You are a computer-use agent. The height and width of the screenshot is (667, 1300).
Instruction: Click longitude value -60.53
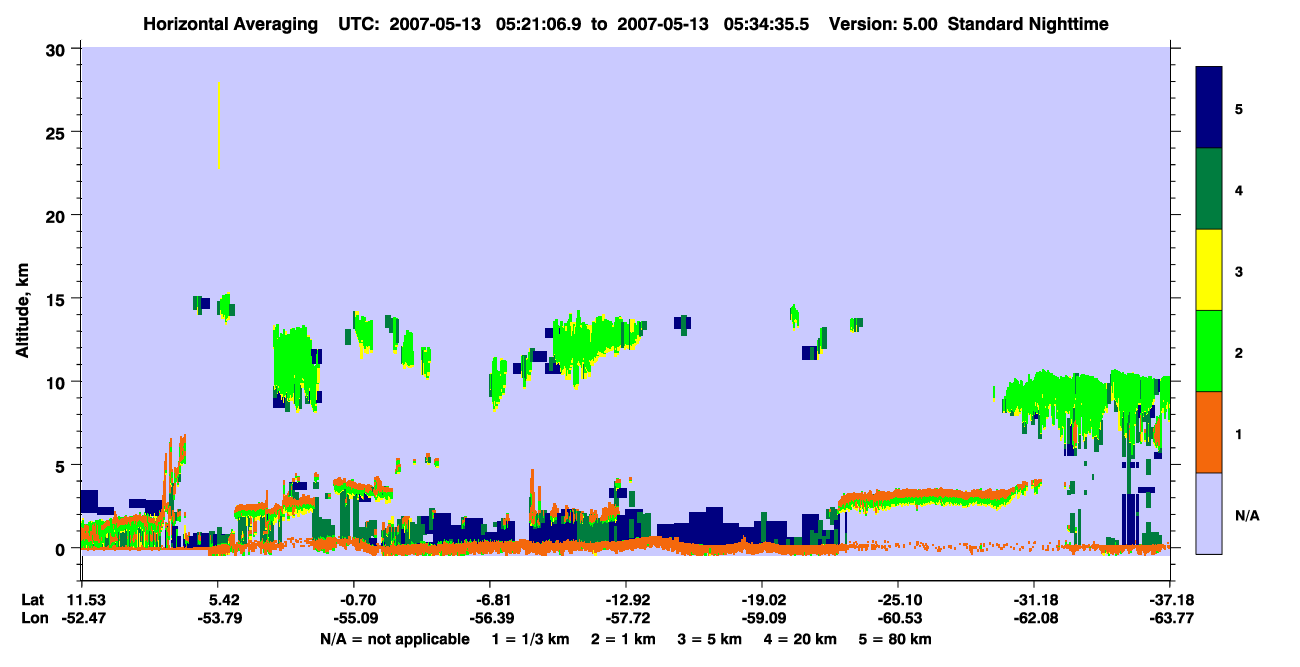(x=898, y=619)
